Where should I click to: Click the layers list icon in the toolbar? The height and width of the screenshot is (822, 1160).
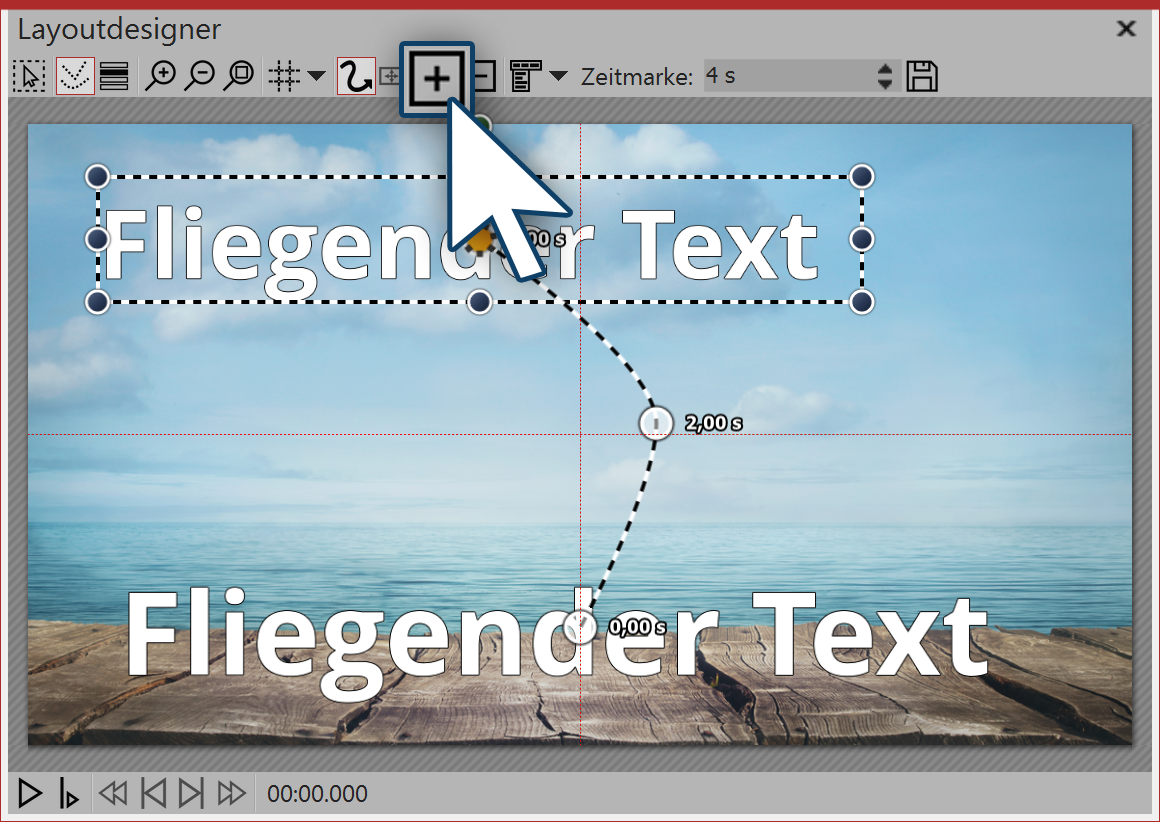pos(113,75)
